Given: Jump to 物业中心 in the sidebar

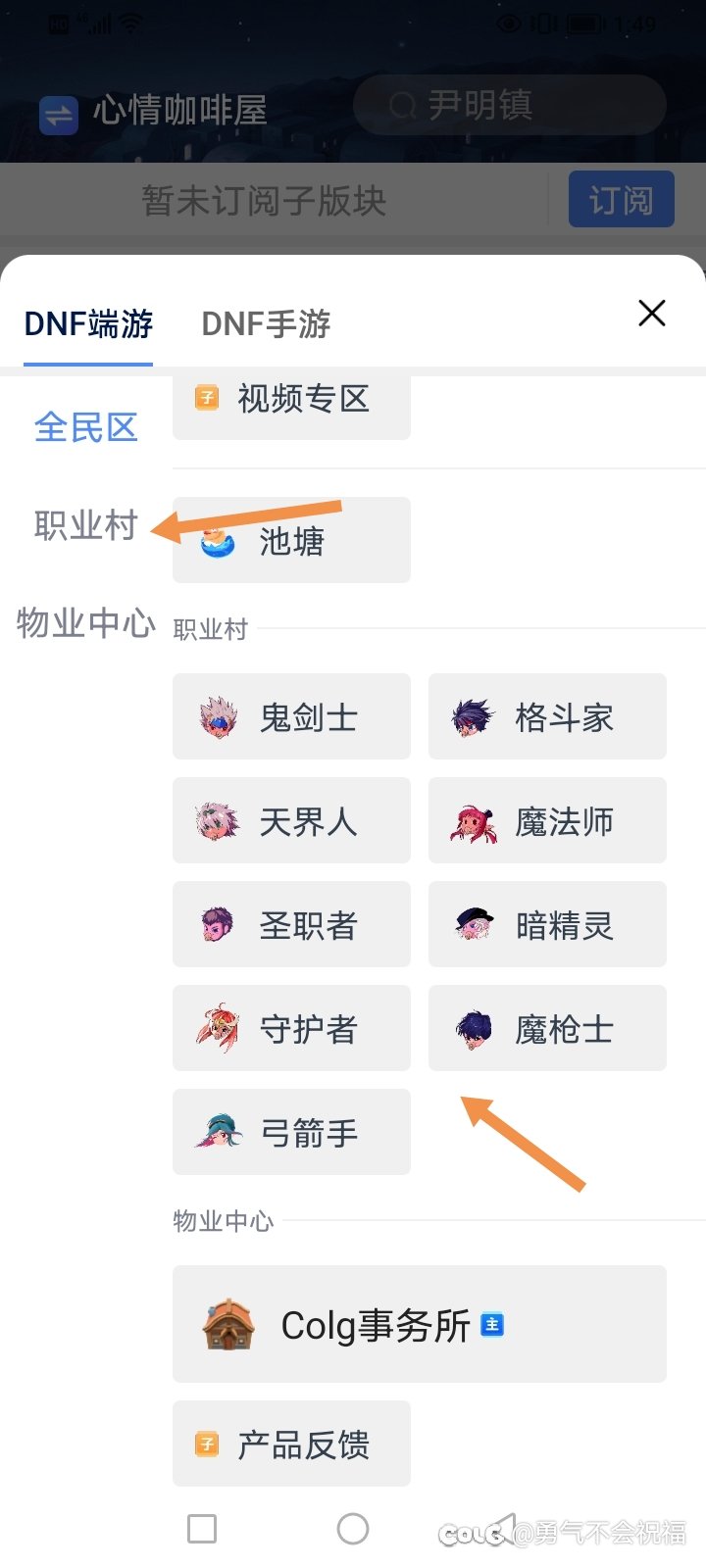Looking at the screenshot, I should (x=85, y=623).
